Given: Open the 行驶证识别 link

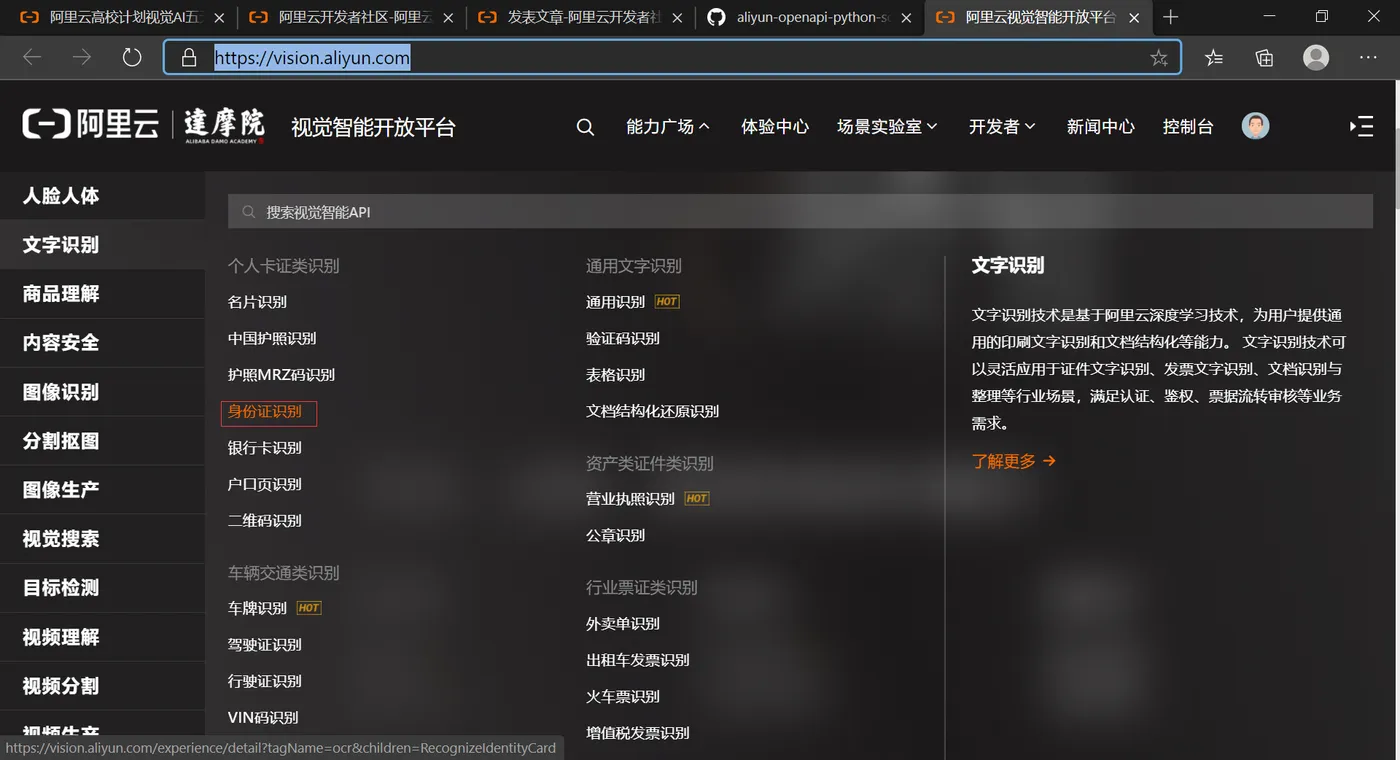Looking at the screenshot, I should (265, 681).
